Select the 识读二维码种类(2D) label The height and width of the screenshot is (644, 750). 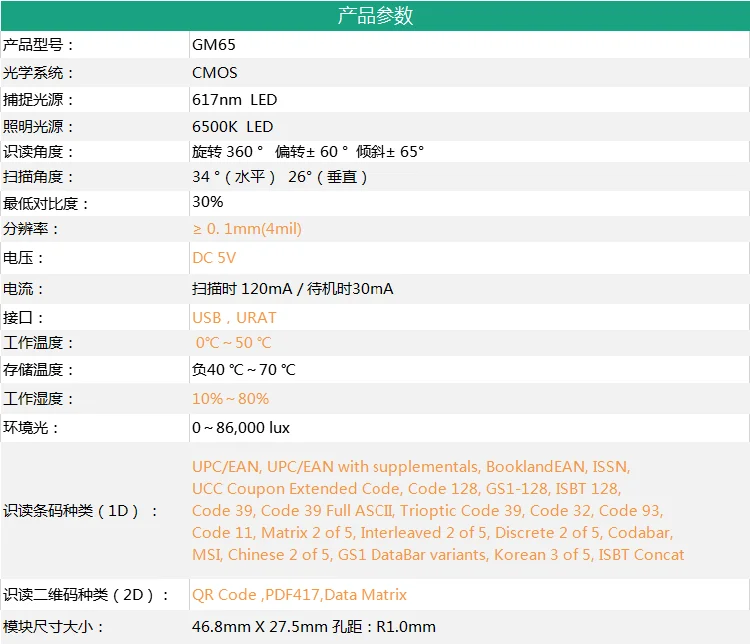pyautogui.click(x=86, y=595)
